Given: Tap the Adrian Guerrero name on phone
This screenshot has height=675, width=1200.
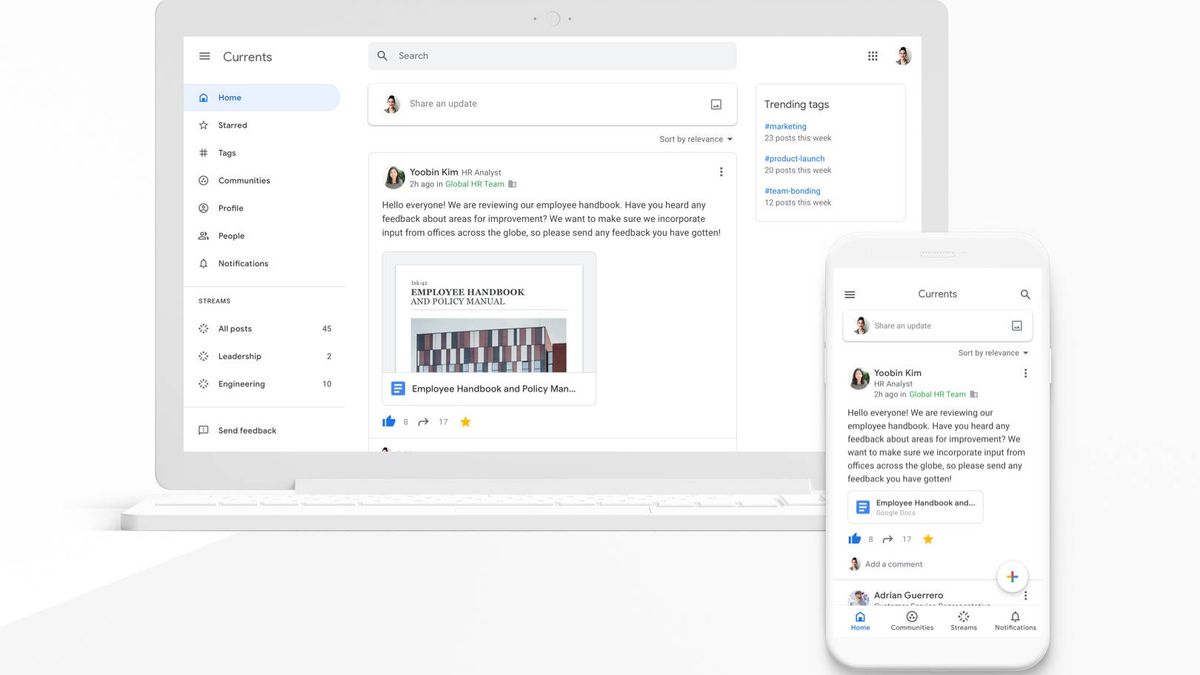Looking at the screenshot, I should coord(908,595).
